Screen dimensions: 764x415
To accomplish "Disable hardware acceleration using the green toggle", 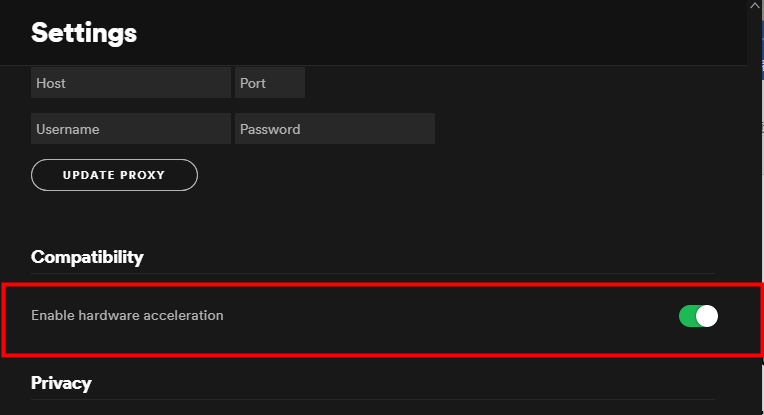I will (x=698, y=316).
